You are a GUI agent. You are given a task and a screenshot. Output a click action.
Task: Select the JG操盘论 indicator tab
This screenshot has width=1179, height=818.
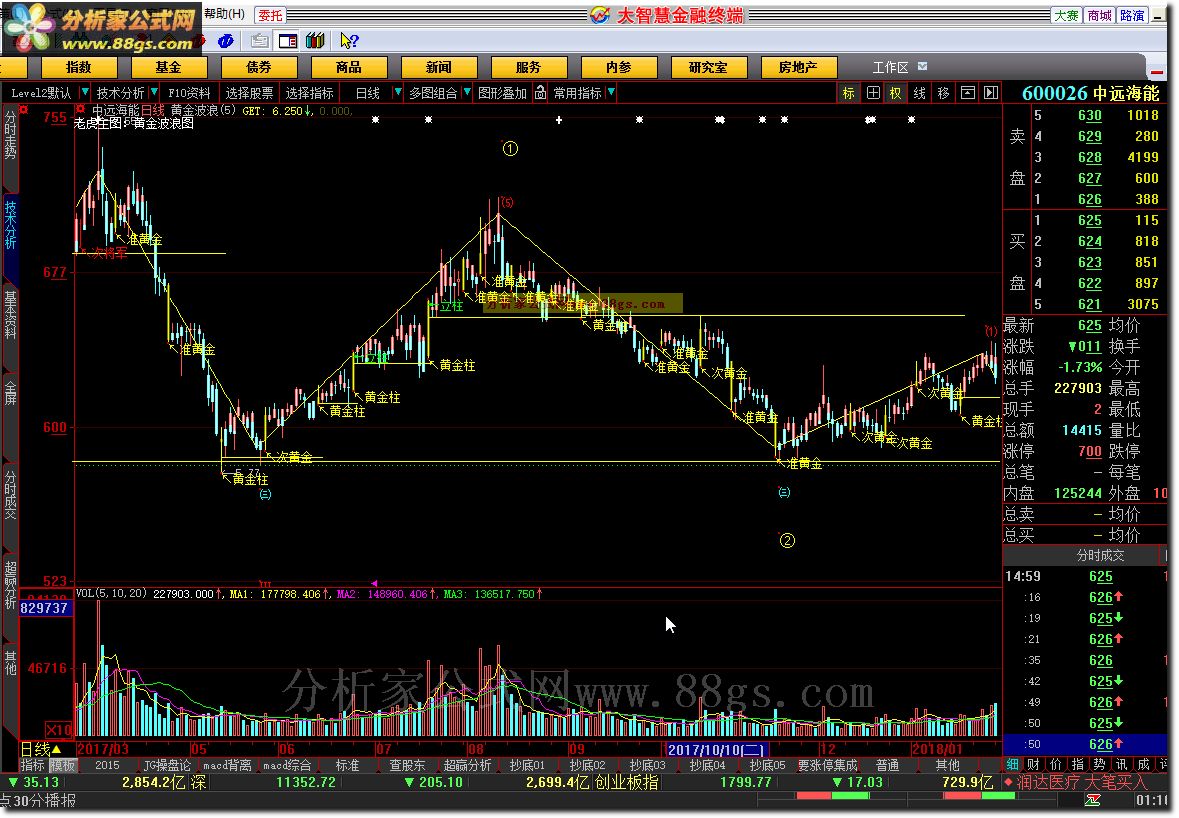pyautogui.click(x=167, y=765)
